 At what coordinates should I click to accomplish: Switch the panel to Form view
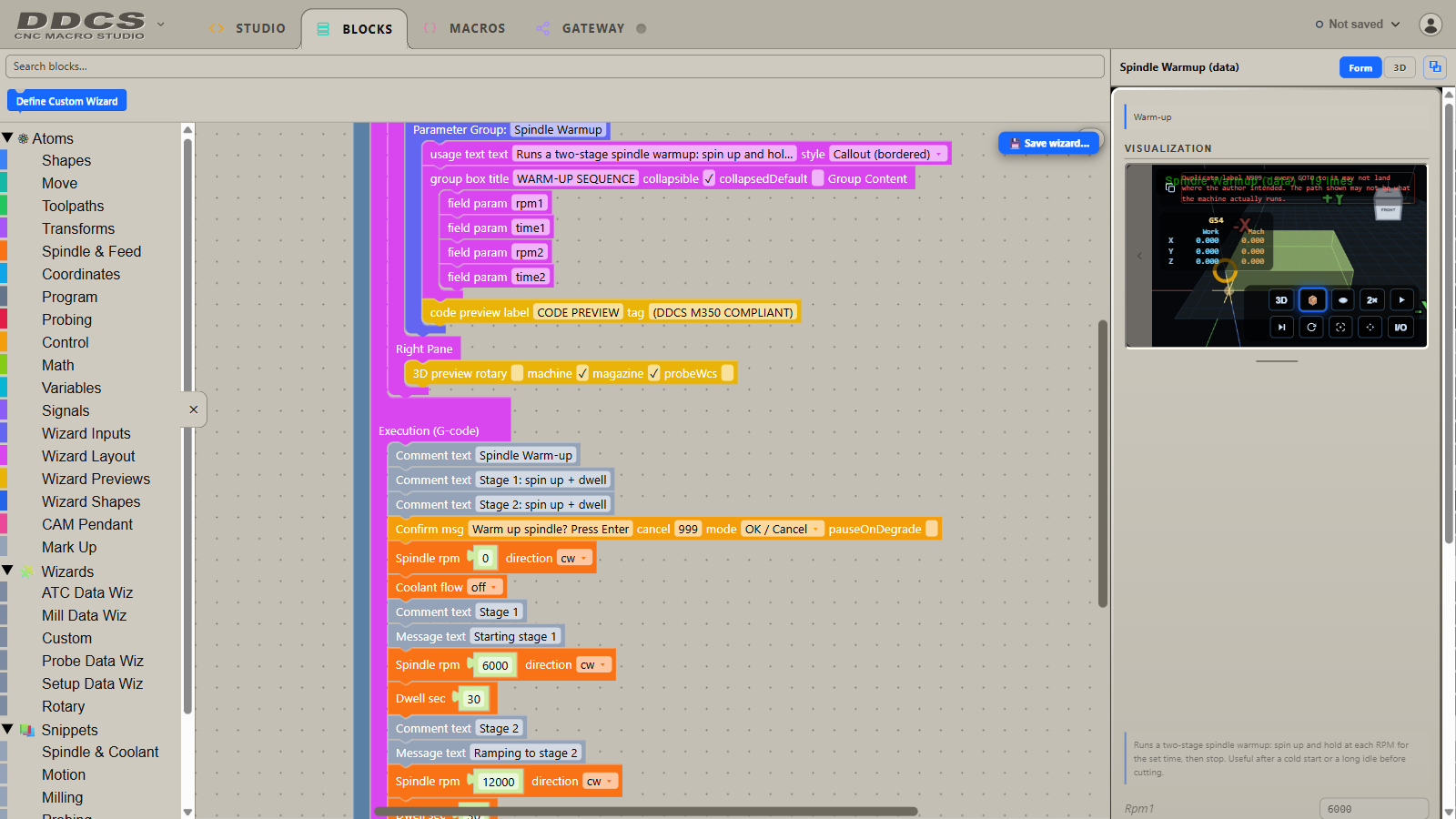click(x=1360, y=67)
